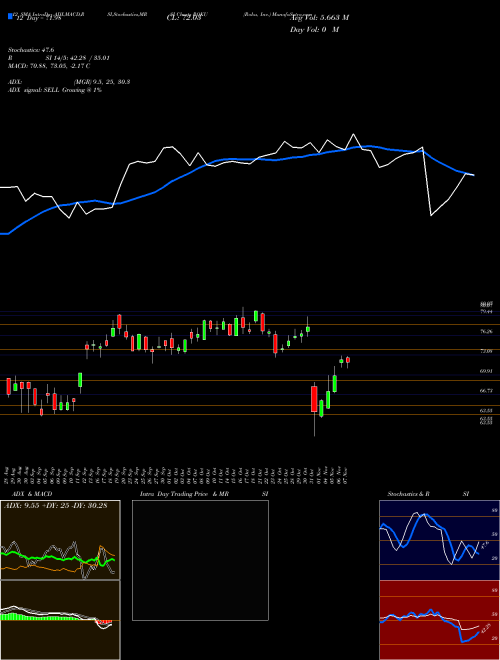Click the 'ADX signal: SELL Growing @ 1%' text

55,90
